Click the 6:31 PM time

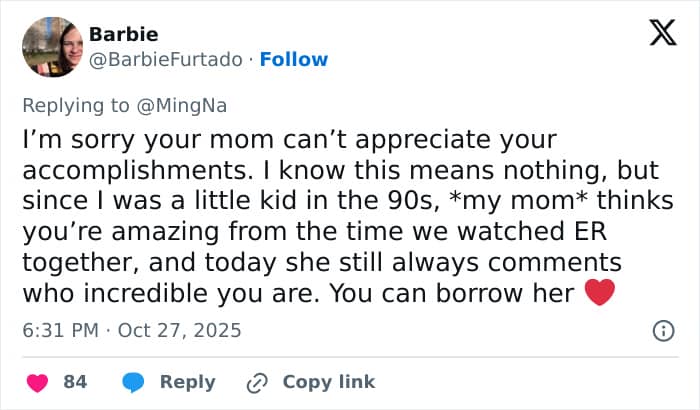[61, 330]
